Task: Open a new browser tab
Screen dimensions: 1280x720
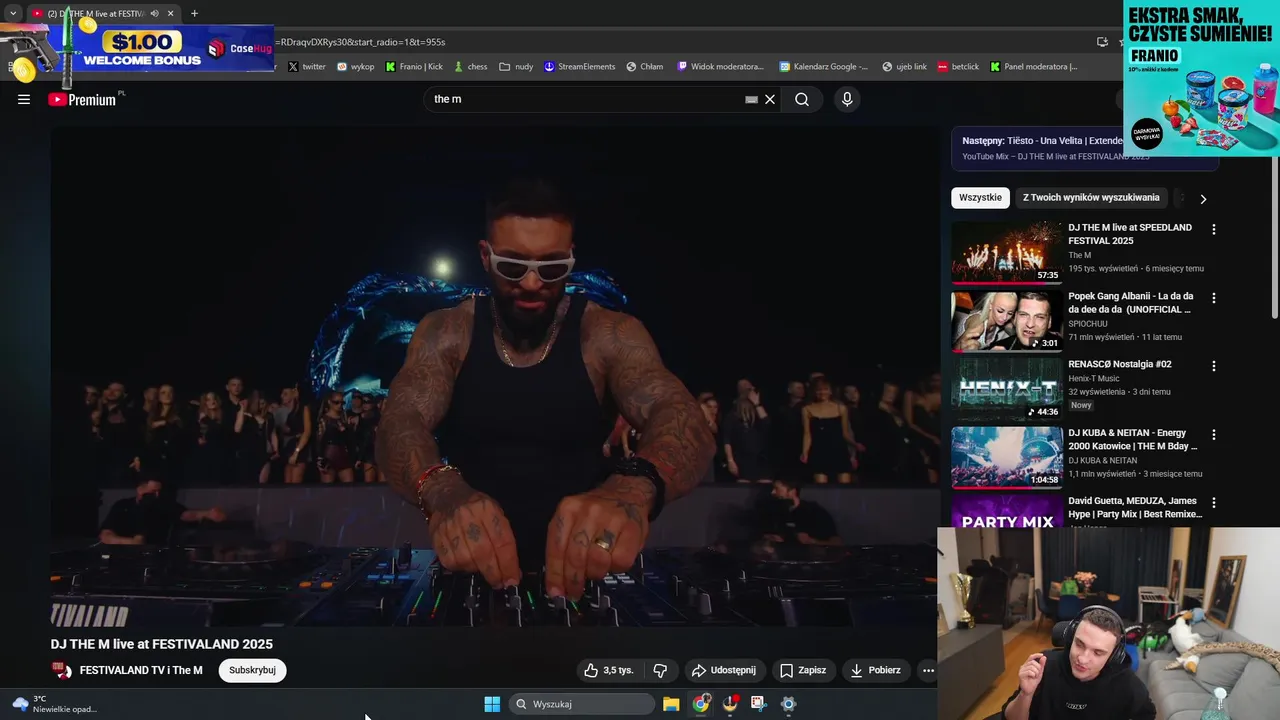Action: point(194,13)
